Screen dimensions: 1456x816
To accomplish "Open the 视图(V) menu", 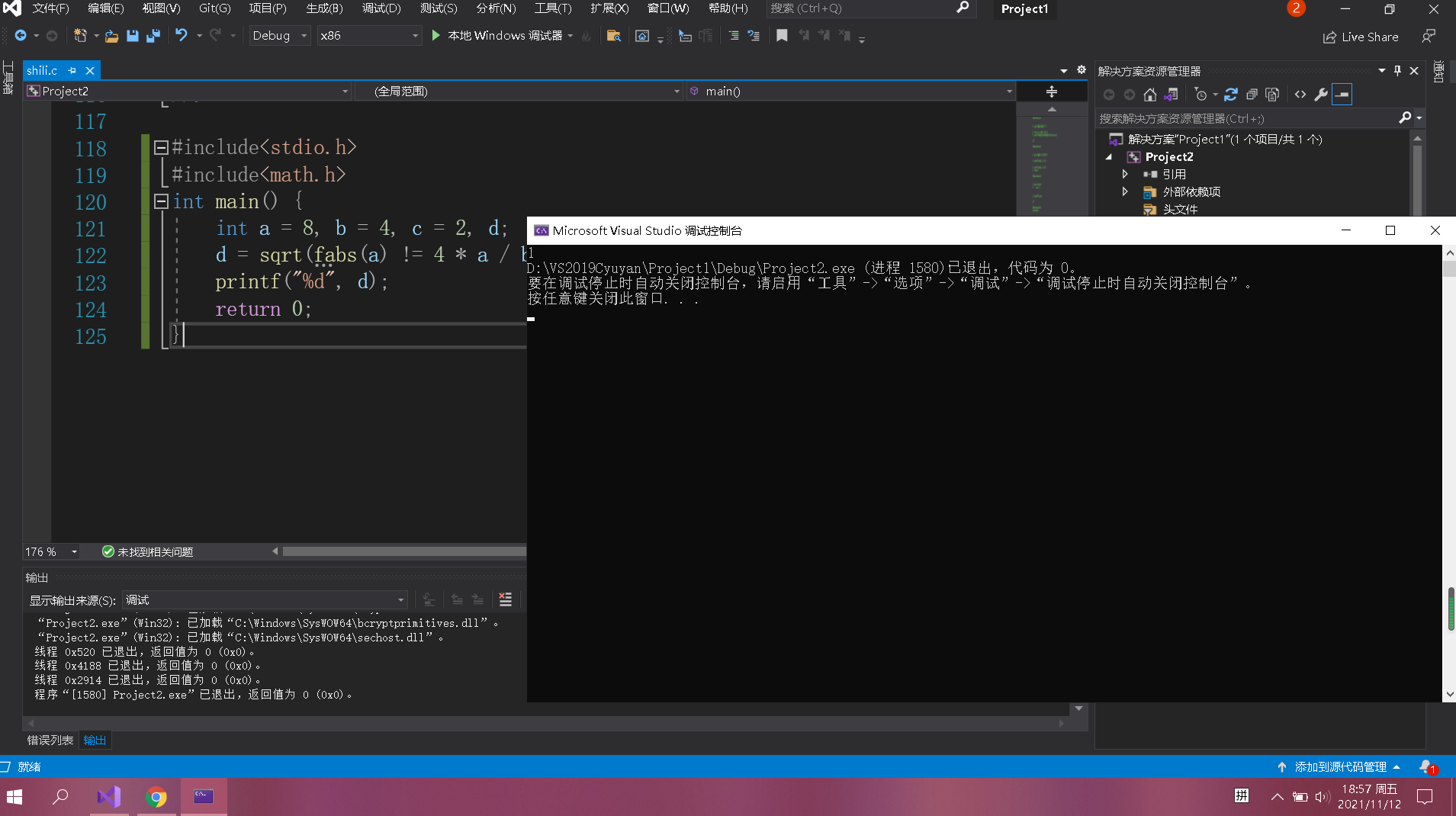I will pyautogui.click(x=161, y=8).
